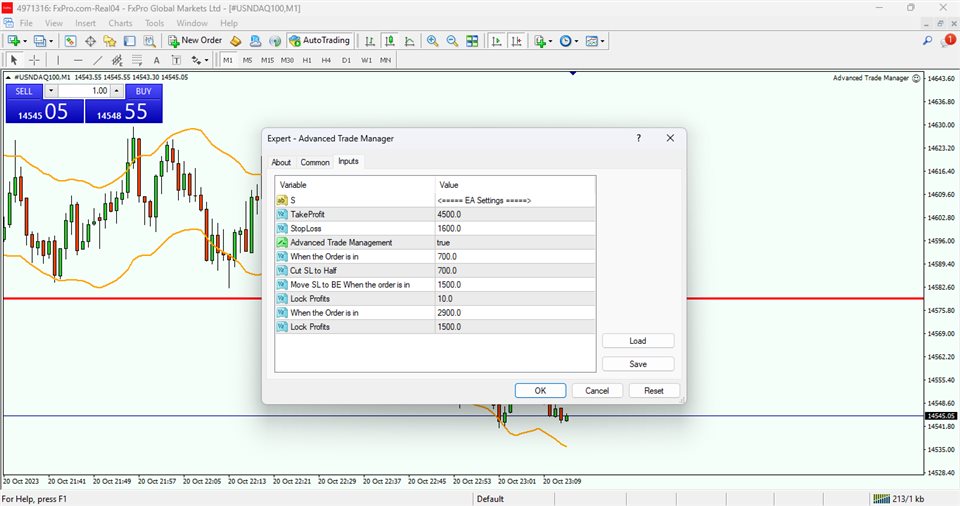This screenshot has width=960, height=506.
Task: Open the Signals person icon
Action: click(x=255, y=41)
